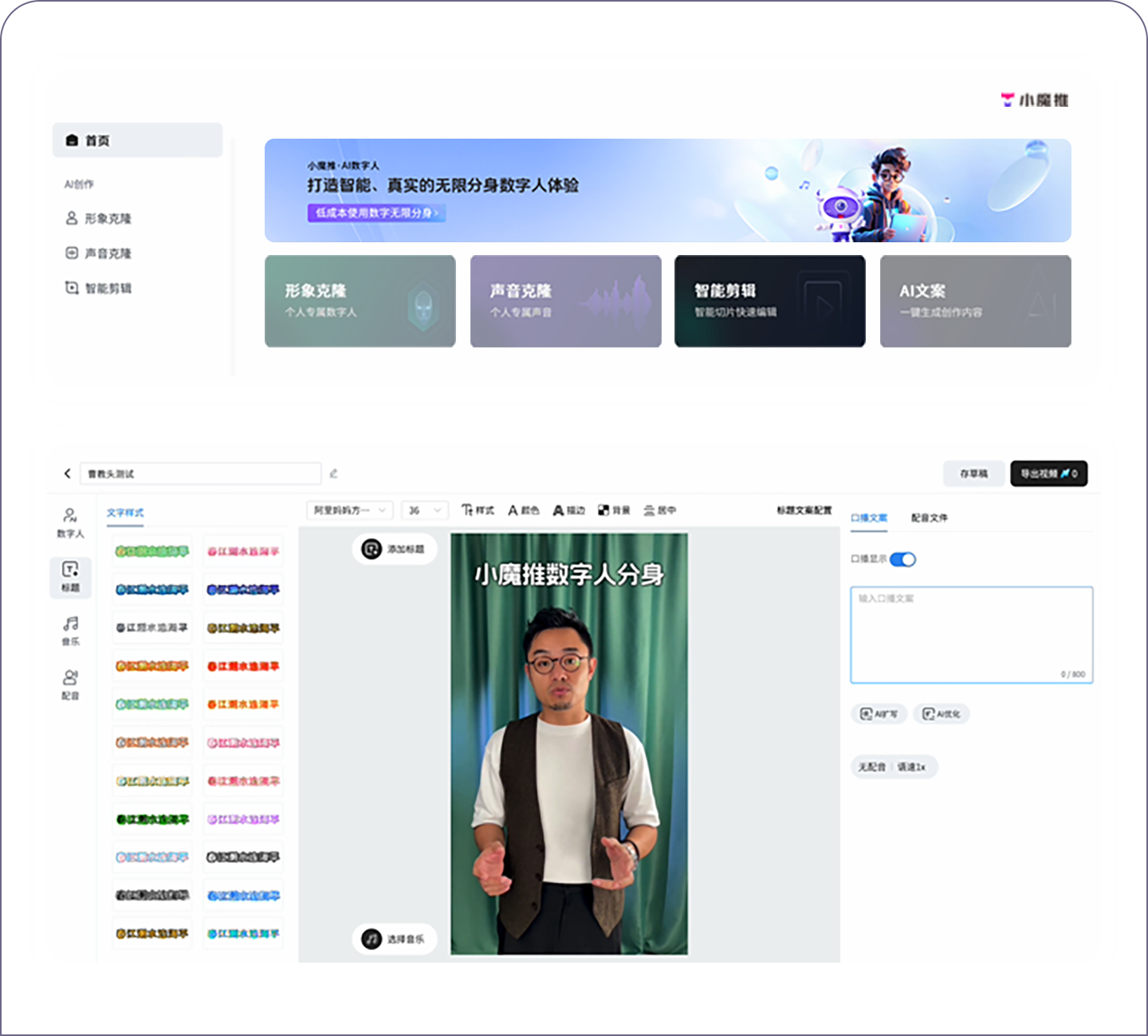The height and width of the screenshot is (1036, 1148).
Task: Click the pencil edit icon beside project name
Action: click(333, 473)
